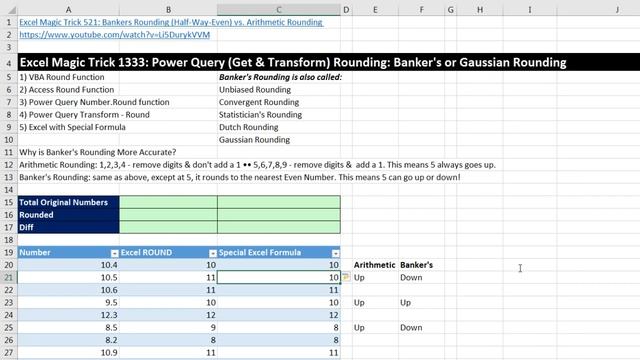The height and width of the screenshot is (360, 640).
Task: Open Special Excel Formula filter dropdown
Action: coord(336,253)
